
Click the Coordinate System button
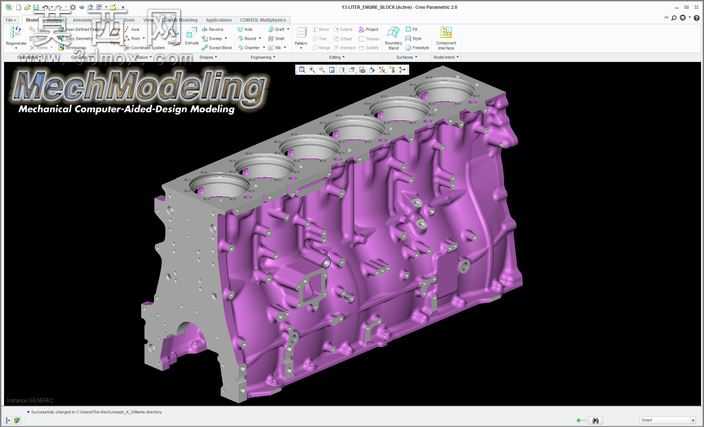145,47
